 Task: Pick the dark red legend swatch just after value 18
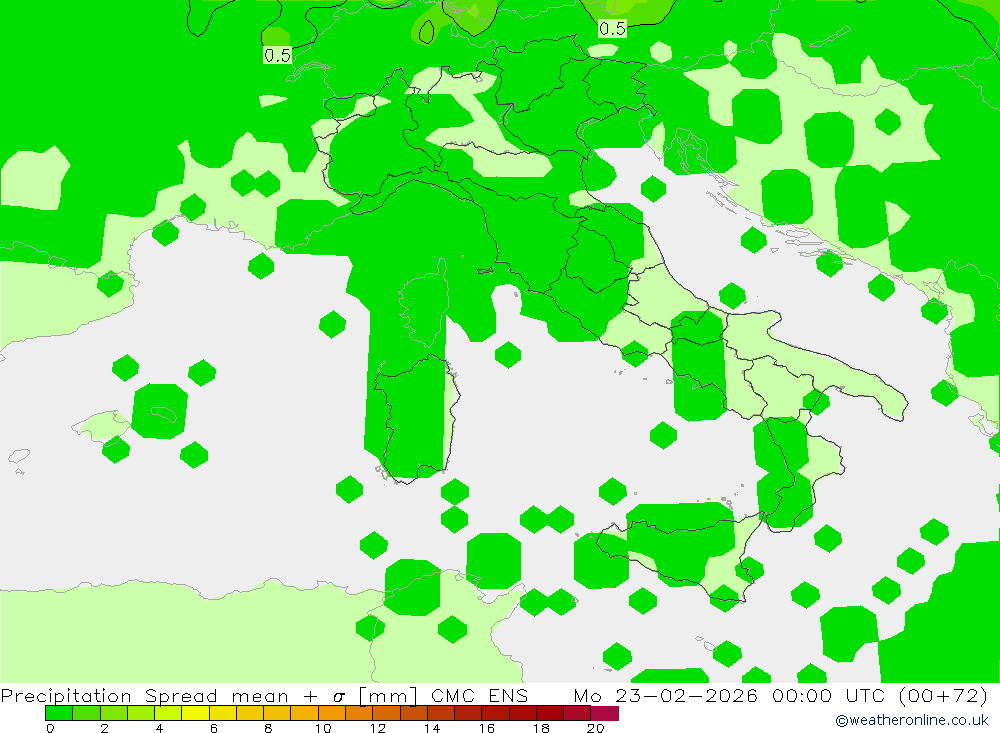coord(550,713)
